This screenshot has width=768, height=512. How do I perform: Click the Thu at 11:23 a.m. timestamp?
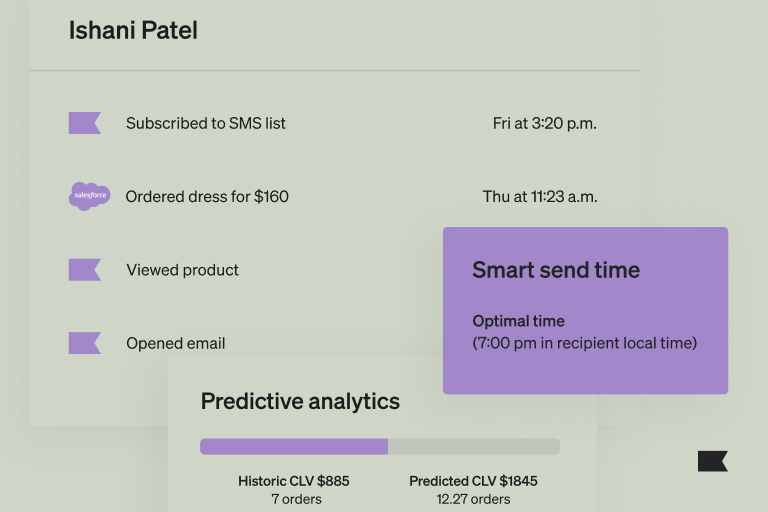[x=540, y=197]
